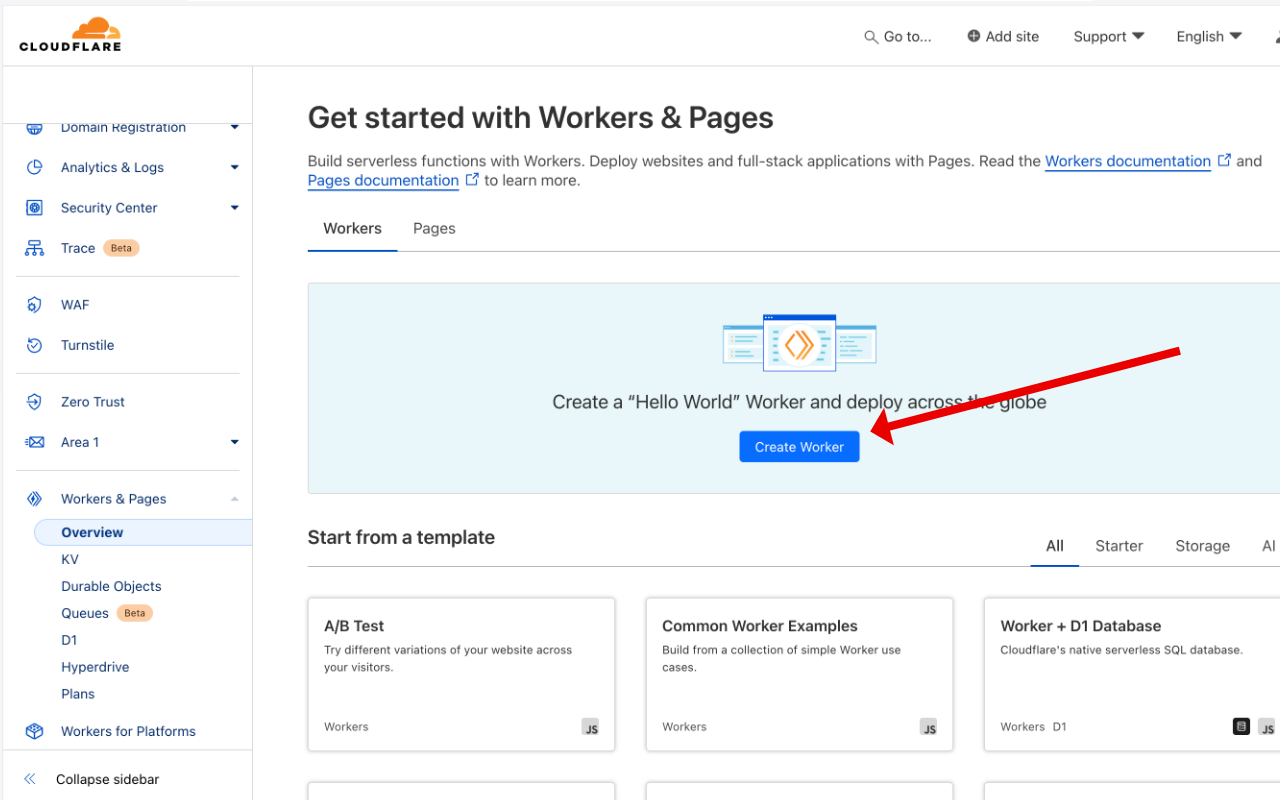Viewport: 1280px width, 800px height.
Task: Click the external link icon after Workers documentation
Action: pyautogui.click(x=1224, y=160)
